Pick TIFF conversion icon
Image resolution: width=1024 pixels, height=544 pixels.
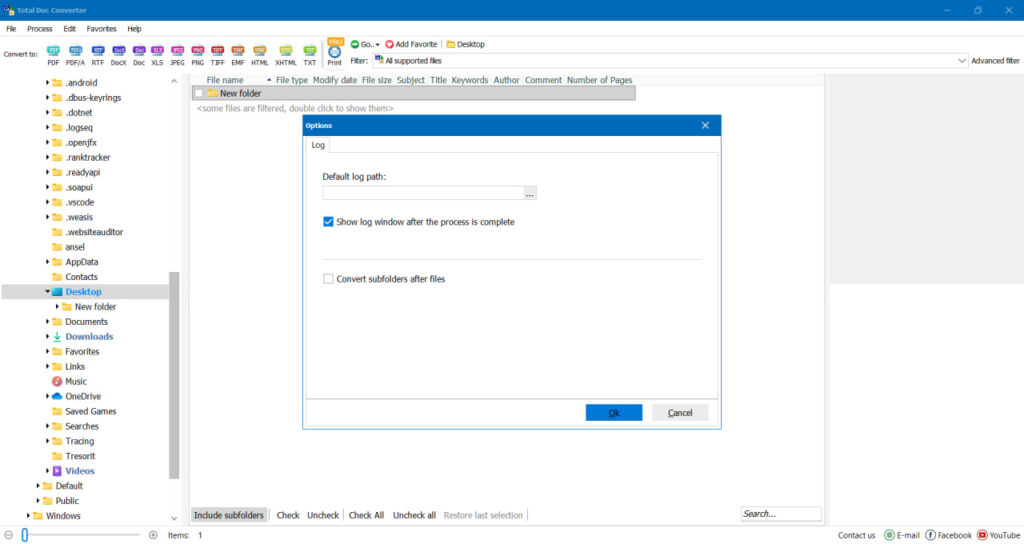tap(217, 55)
